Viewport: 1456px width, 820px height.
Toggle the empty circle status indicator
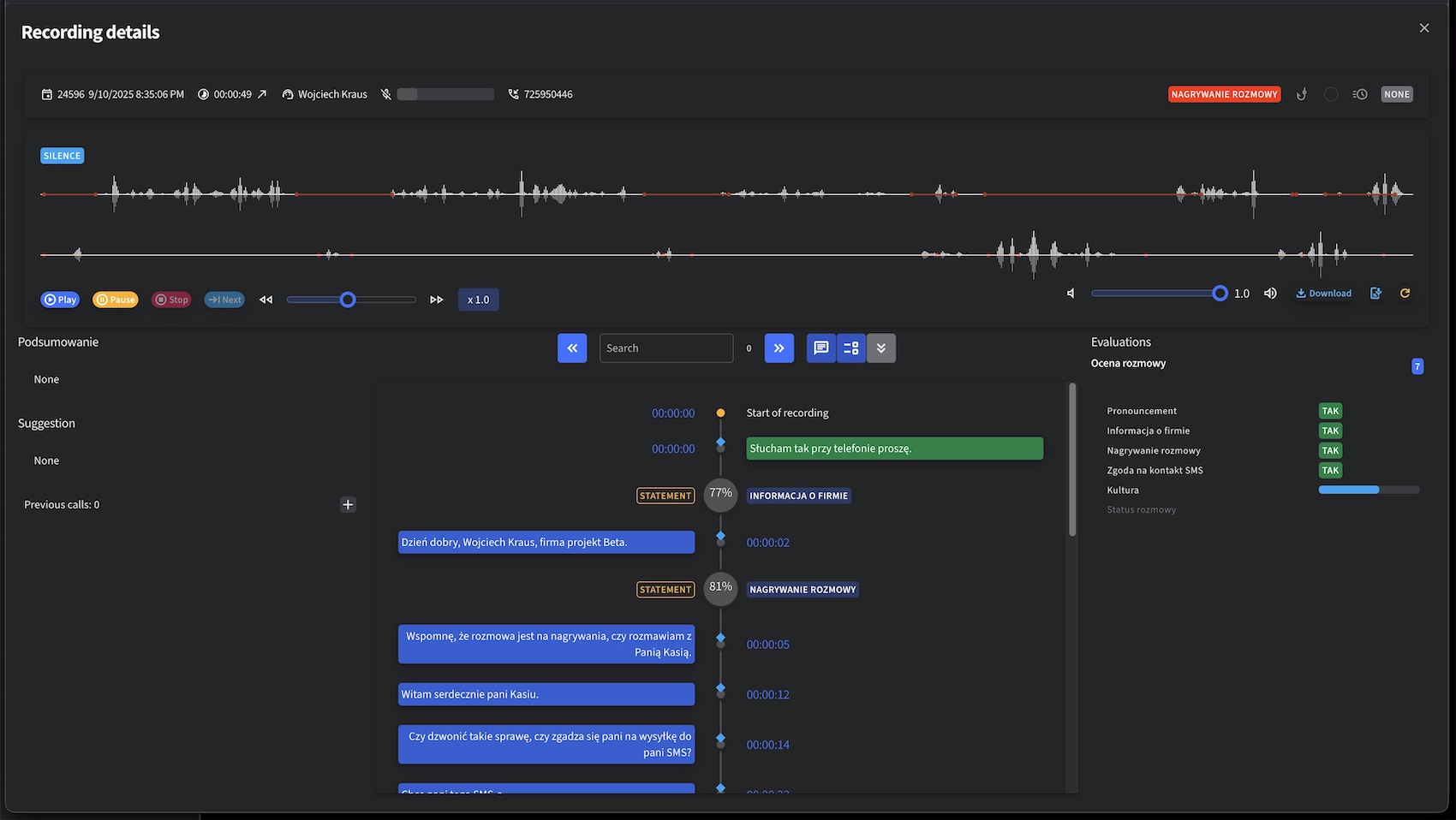coord(1331,94)
